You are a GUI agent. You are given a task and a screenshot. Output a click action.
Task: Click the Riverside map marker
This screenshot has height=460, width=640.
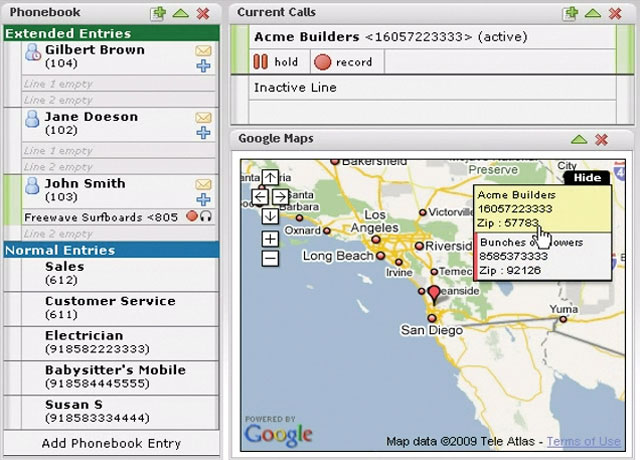pos(419,246)
